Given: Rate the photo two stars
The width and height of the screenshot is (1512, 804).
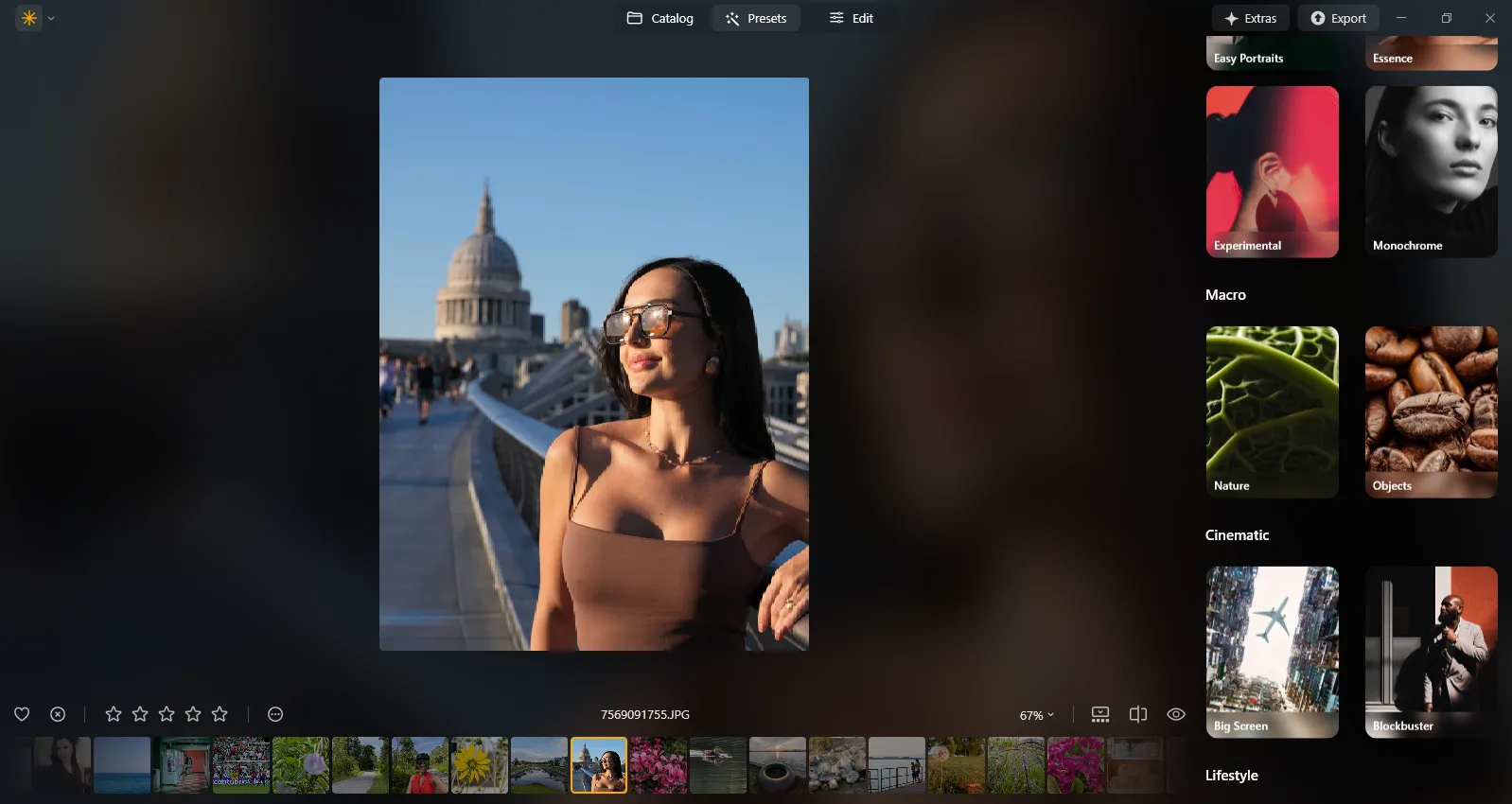Looking at the screenshot, I should pos(140,714).
